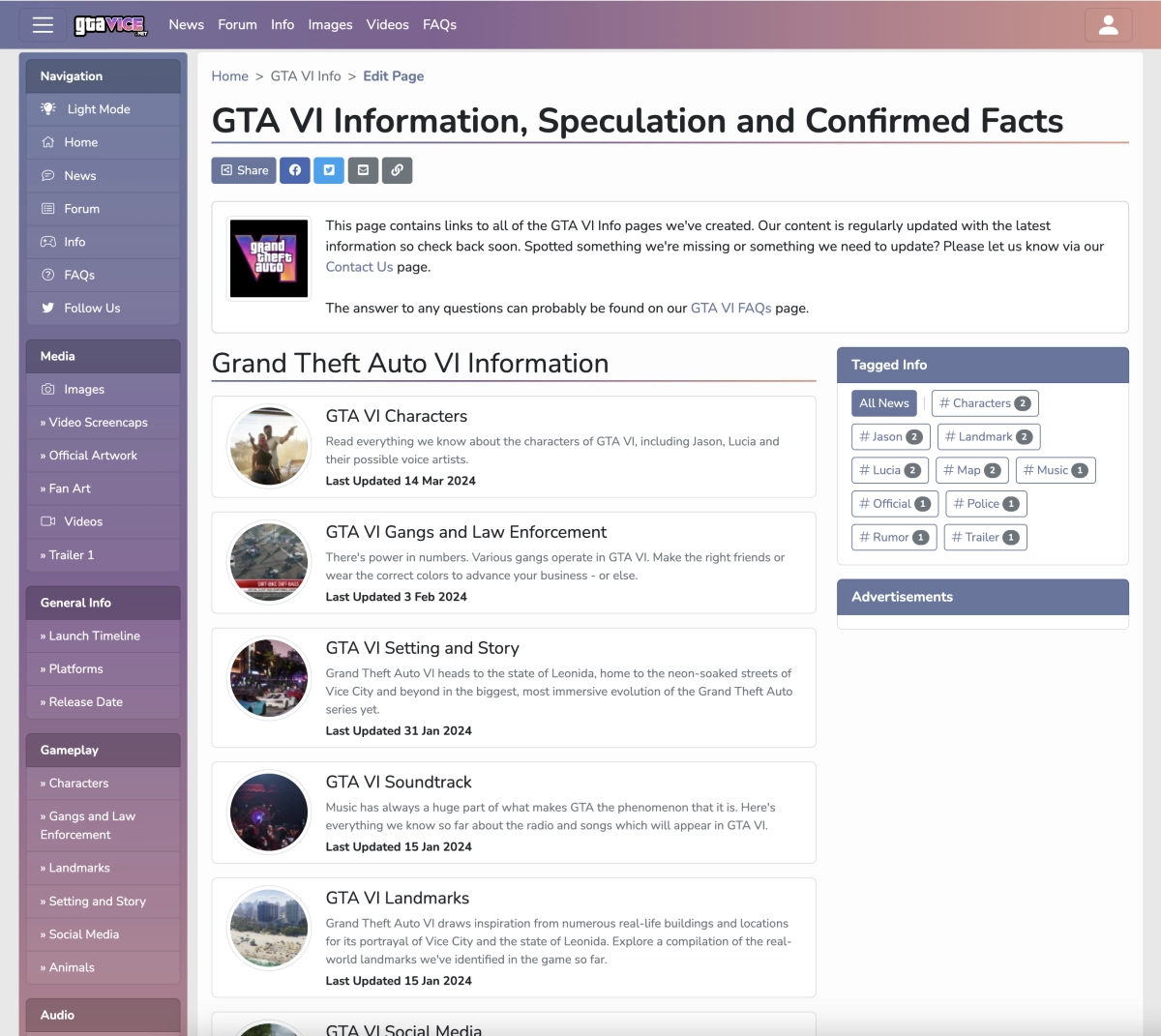Open Launch Timeline sidebar link
This screenshot has width=1161, height=1036.
(103, 636)
